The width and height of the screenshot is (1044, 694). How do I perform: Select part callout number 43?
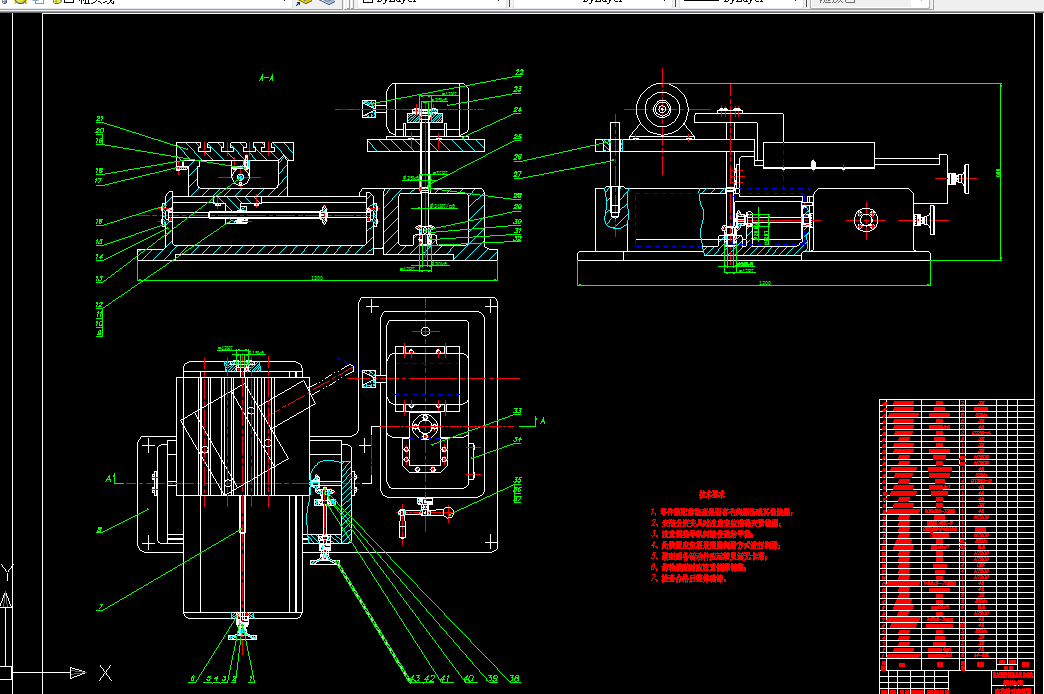point(415,679)
